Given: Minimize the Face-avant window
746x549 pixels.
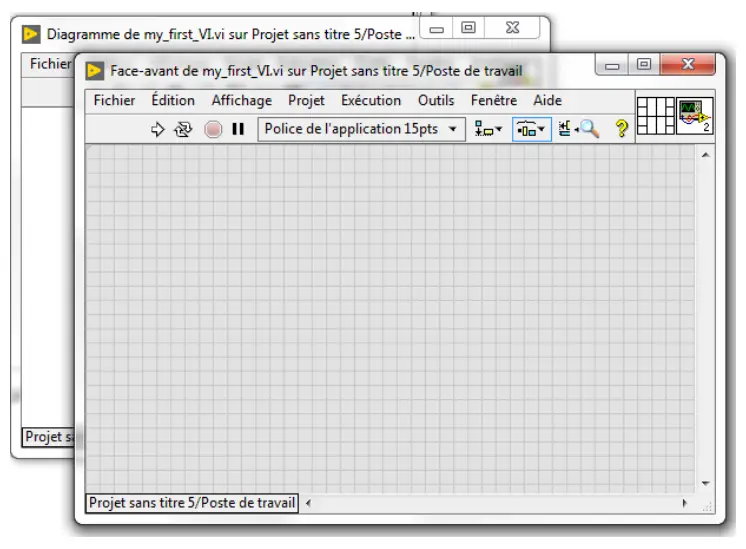Looking at the screenshot, I should pos(612,64).
